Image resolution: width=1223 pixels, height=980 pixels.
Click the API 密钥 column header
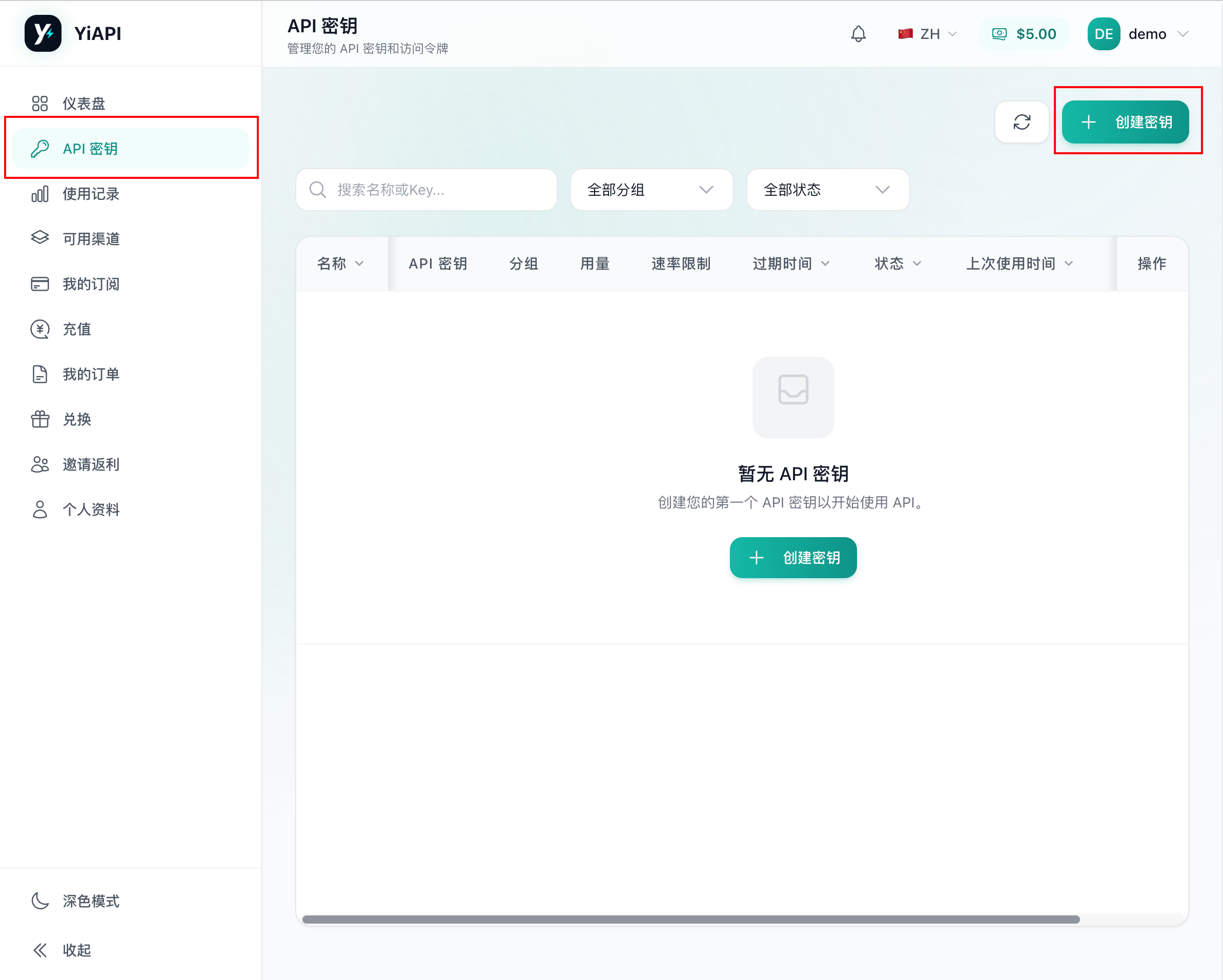[x=438, y=263]
